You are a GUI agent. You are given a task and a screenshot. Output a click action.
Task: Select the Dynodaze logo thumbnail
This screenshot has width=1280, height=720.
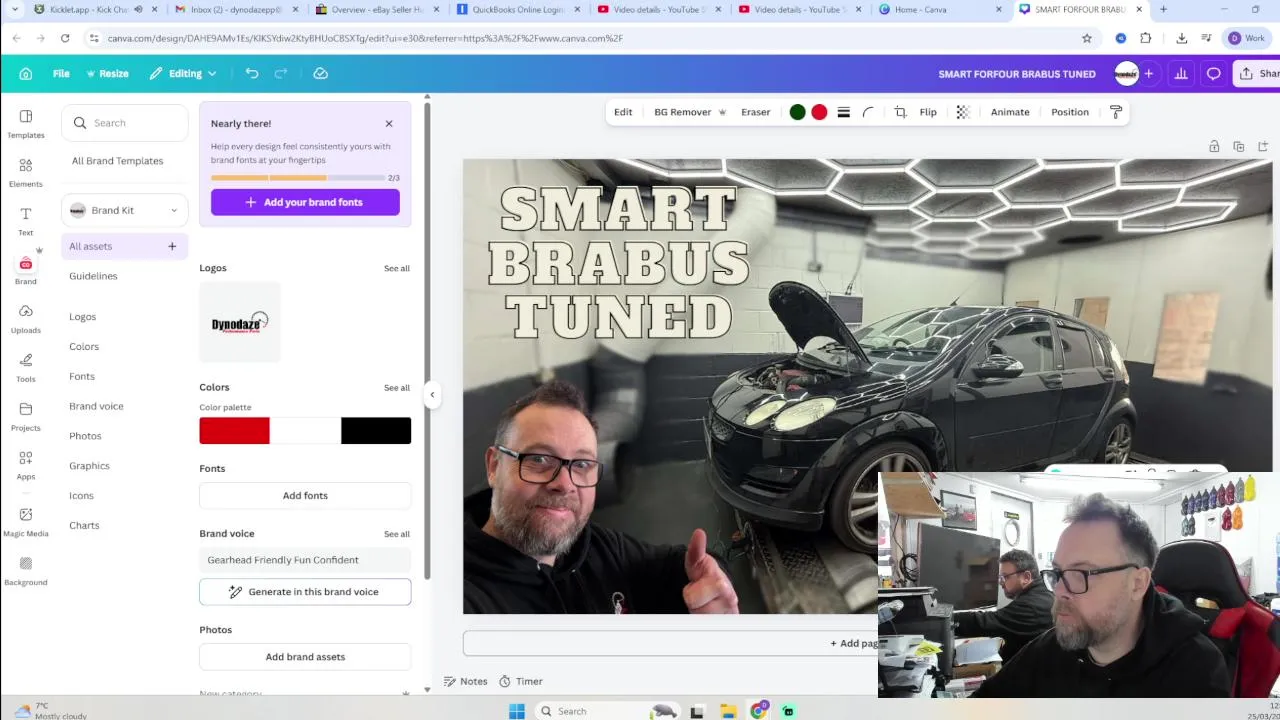click(240, 322)
